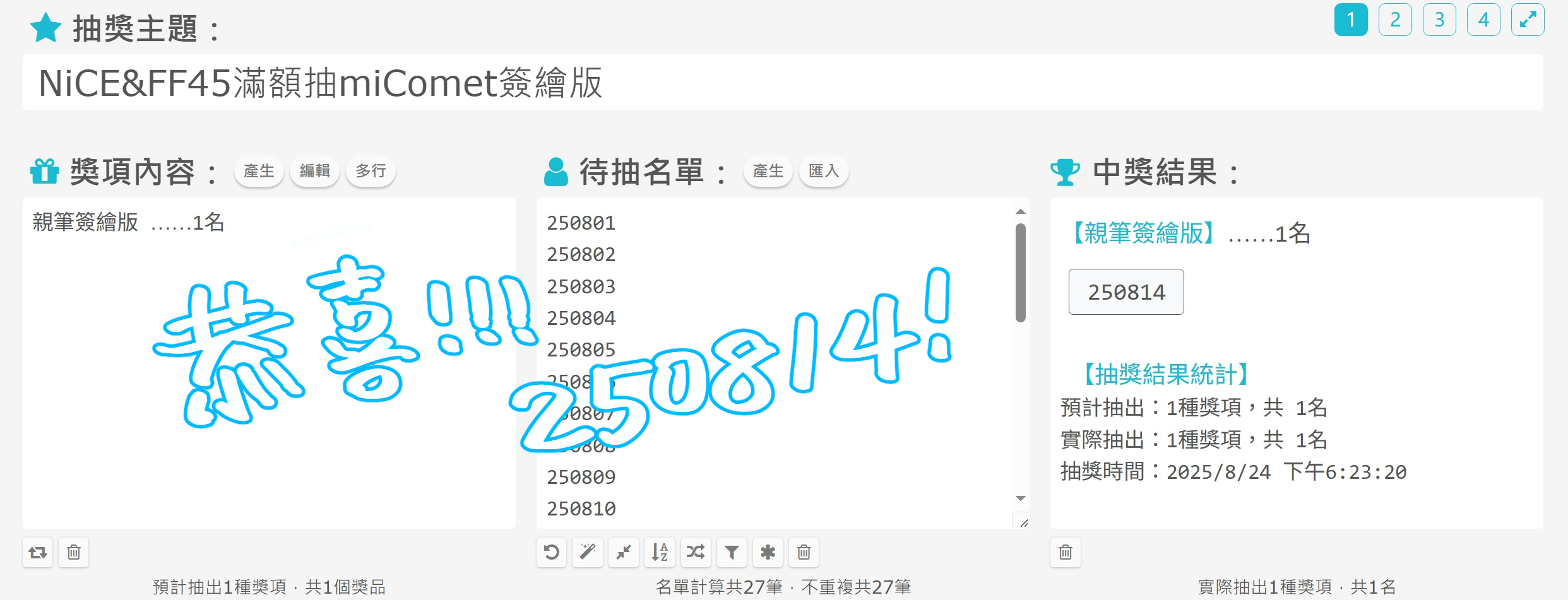Click status text 實際抽出1種獎項，共1名
Viewport: 1568px width, 600px height.
point(1297,587)
